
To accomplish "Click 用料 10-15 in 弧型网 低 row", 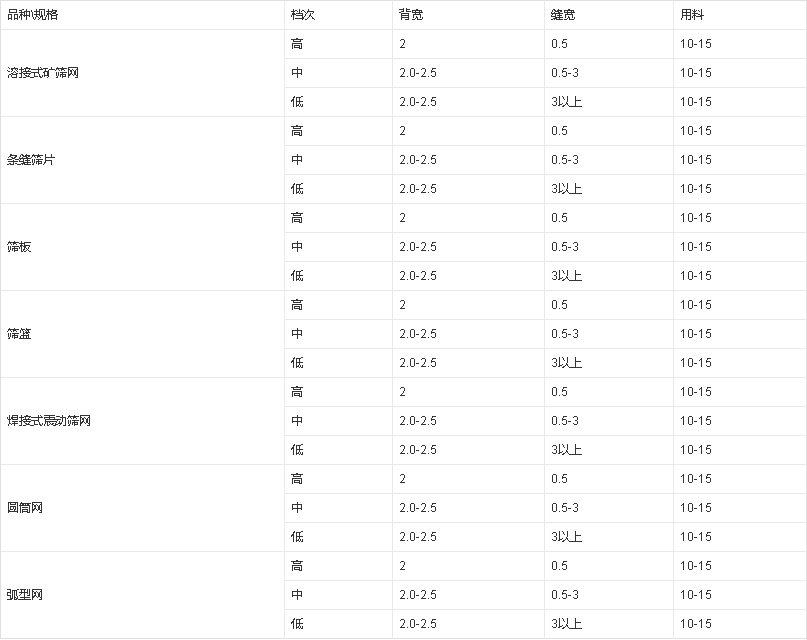I will pos(695,624).
